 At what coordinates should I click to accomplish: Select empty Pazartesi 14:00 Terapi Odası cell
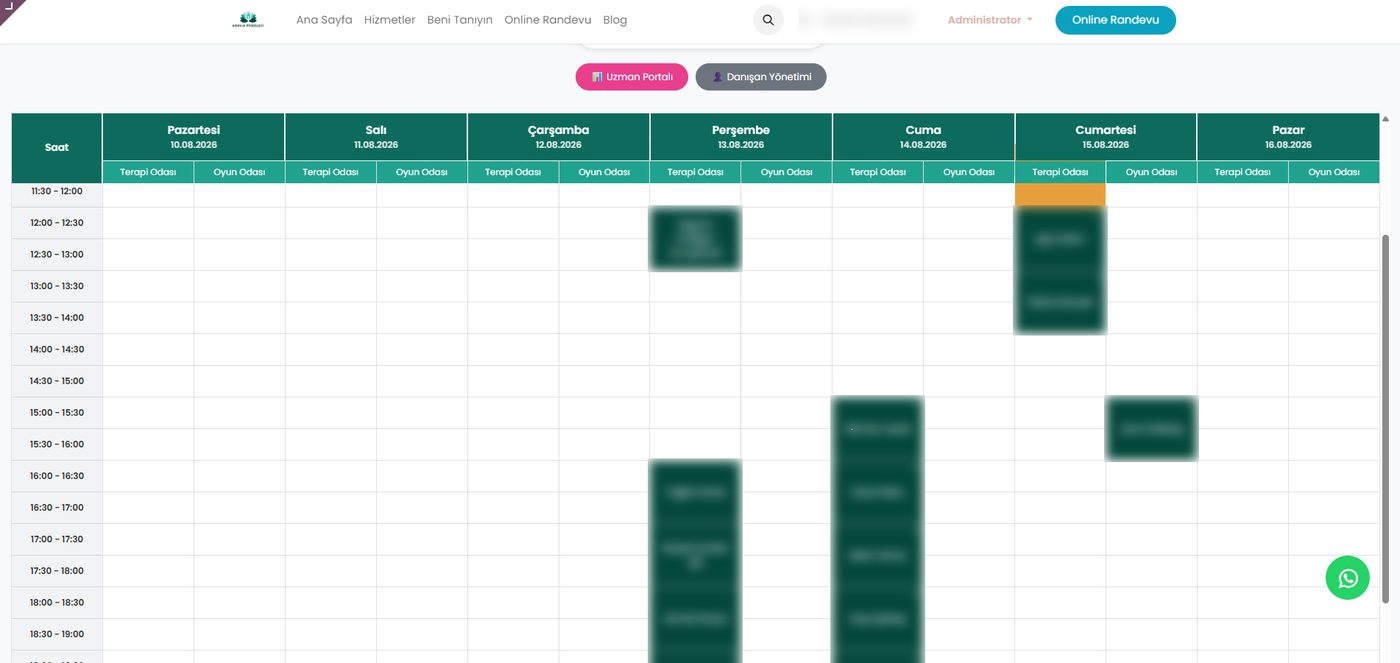[x=148, y=349]
